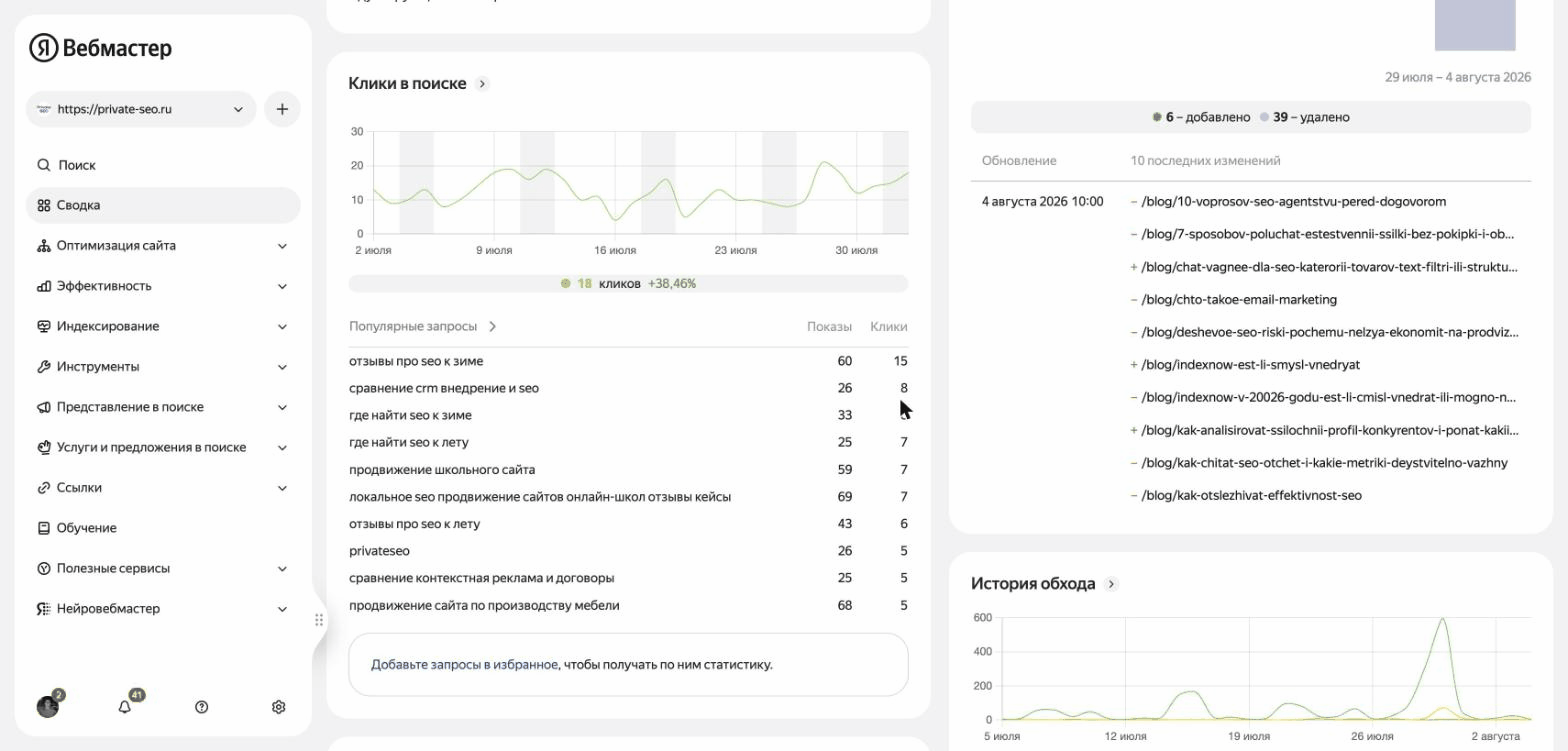The height and width of the screenshot is (751, 1568).
Task: Open the site selector https://private-seo.ru
Action: click(141, 109)
